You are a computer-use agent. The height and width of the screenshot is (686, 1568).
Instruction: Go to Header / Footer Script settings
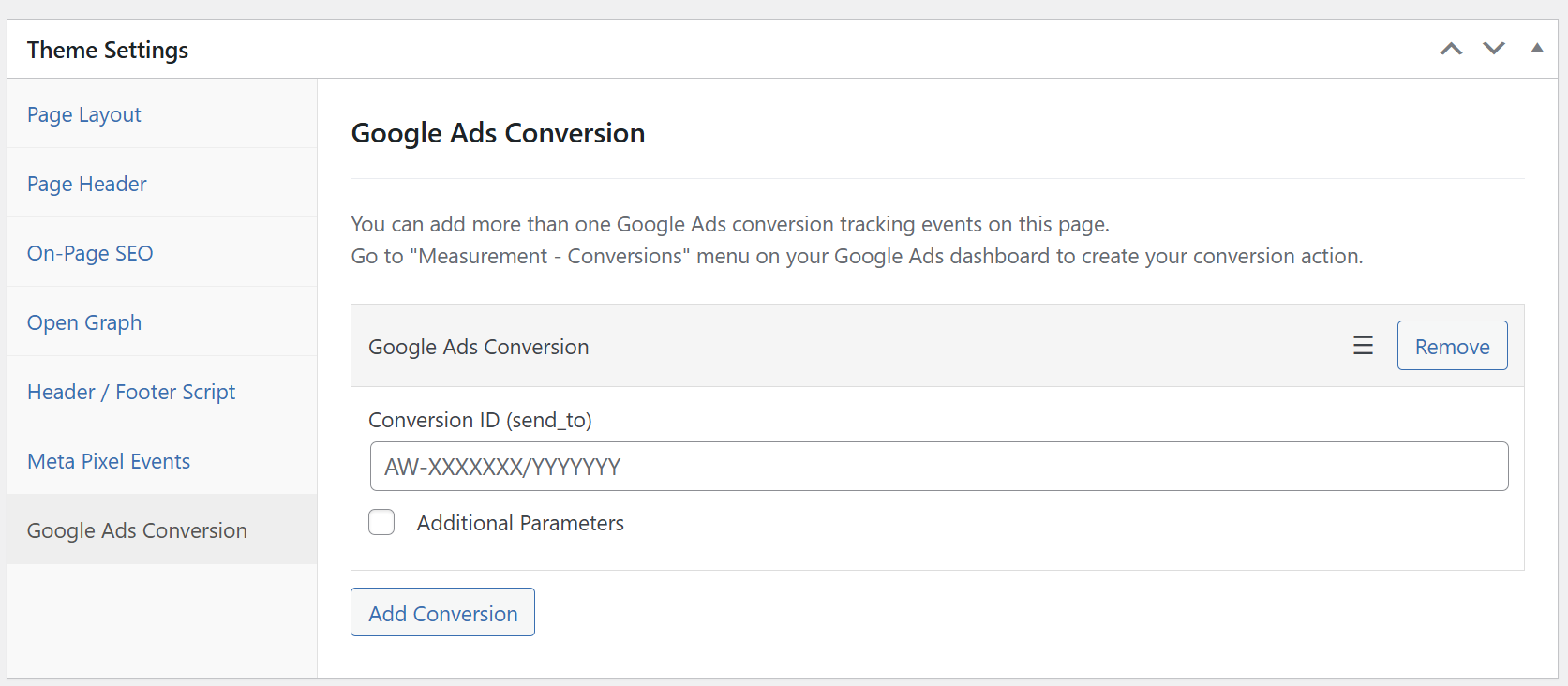tap(131, 391)
